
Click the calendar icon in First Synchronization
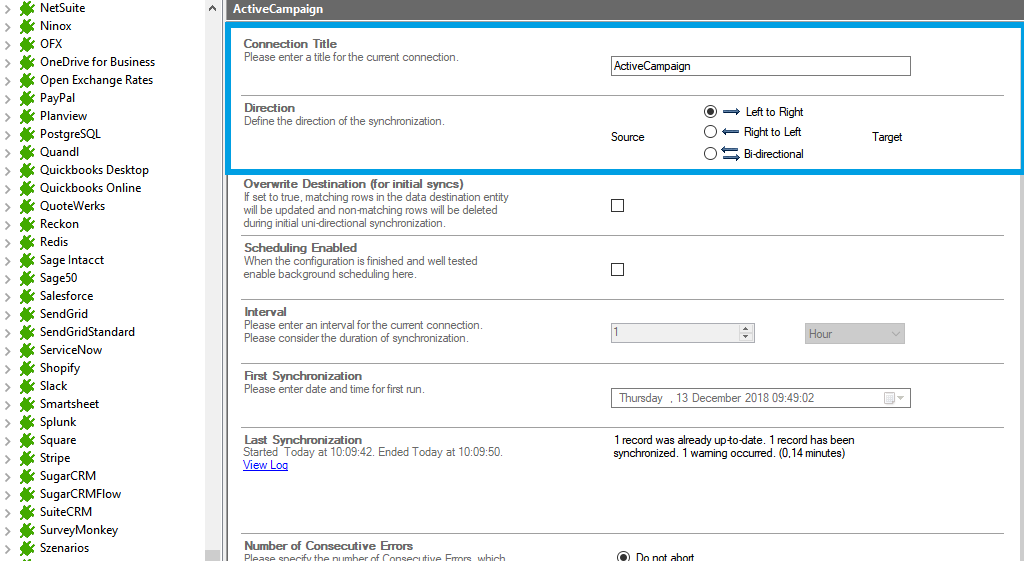[x=890, y=398]
